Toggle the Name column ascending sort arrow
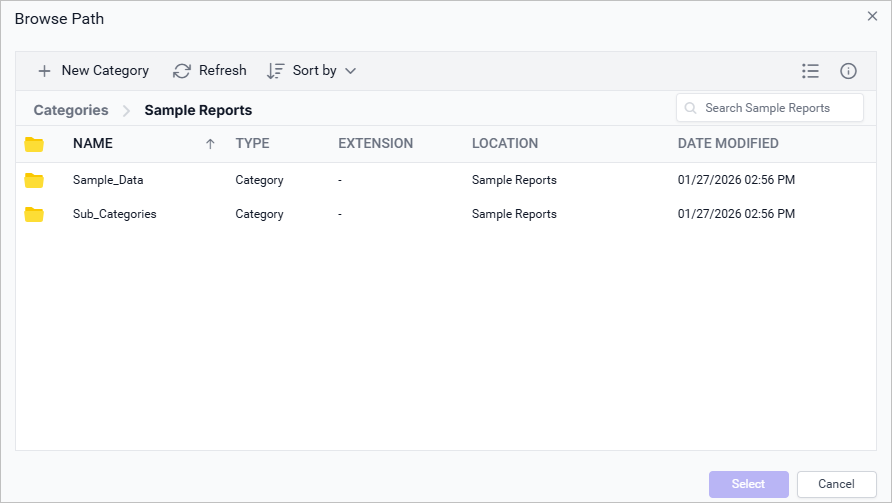The width and height of the screenshot is (892, 503). (x=210, y=144)
